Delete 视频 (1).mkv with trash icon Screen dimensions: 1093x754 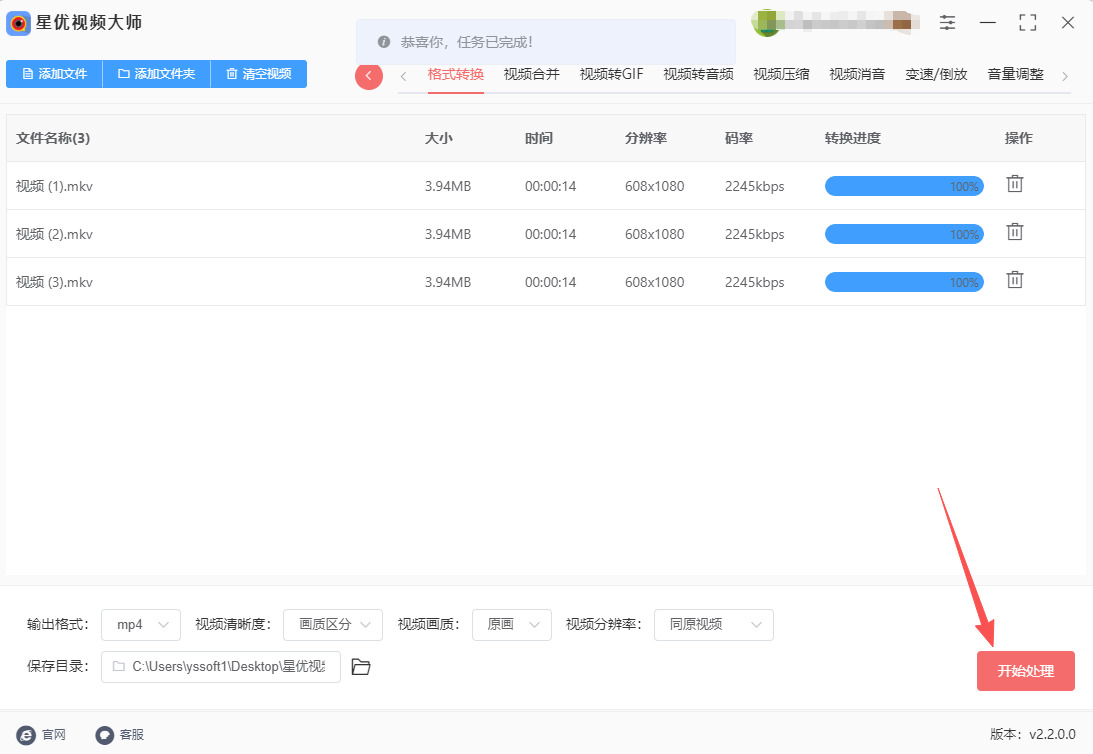[1014, 184]
